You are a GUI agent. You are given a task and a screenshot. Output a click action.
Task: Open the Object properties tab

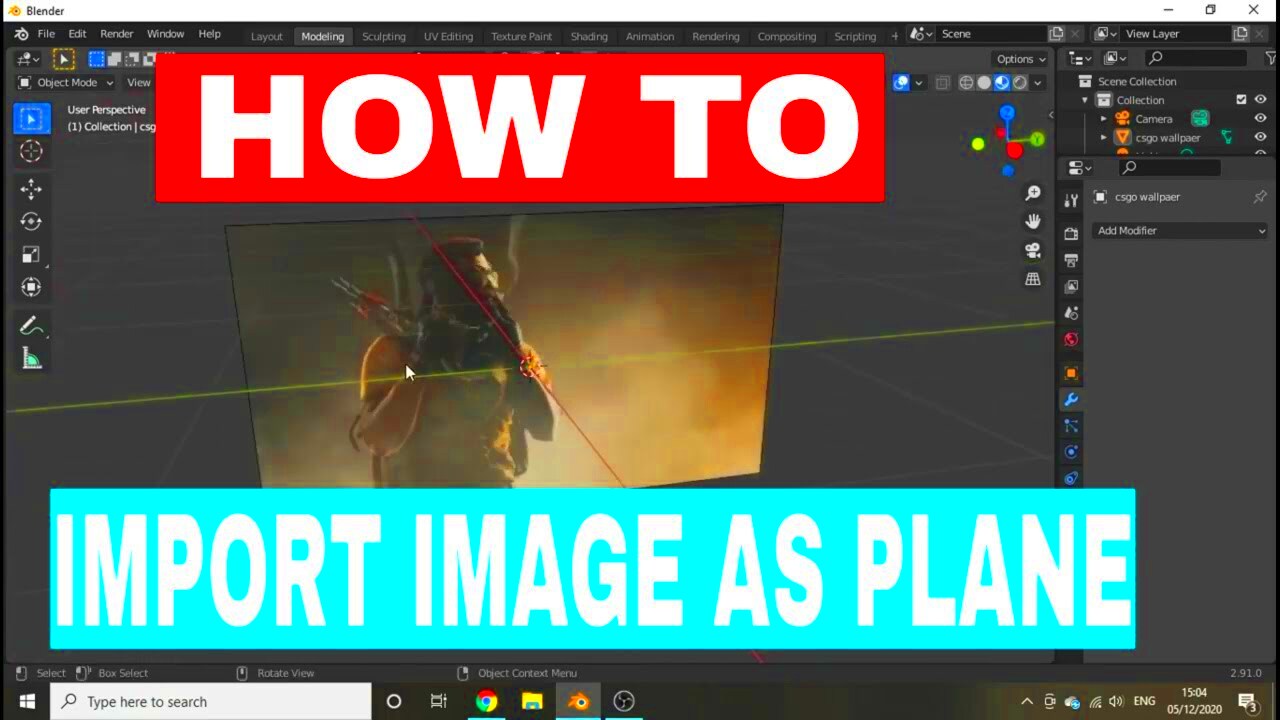pyautogui.click(x=1071, y=373)
